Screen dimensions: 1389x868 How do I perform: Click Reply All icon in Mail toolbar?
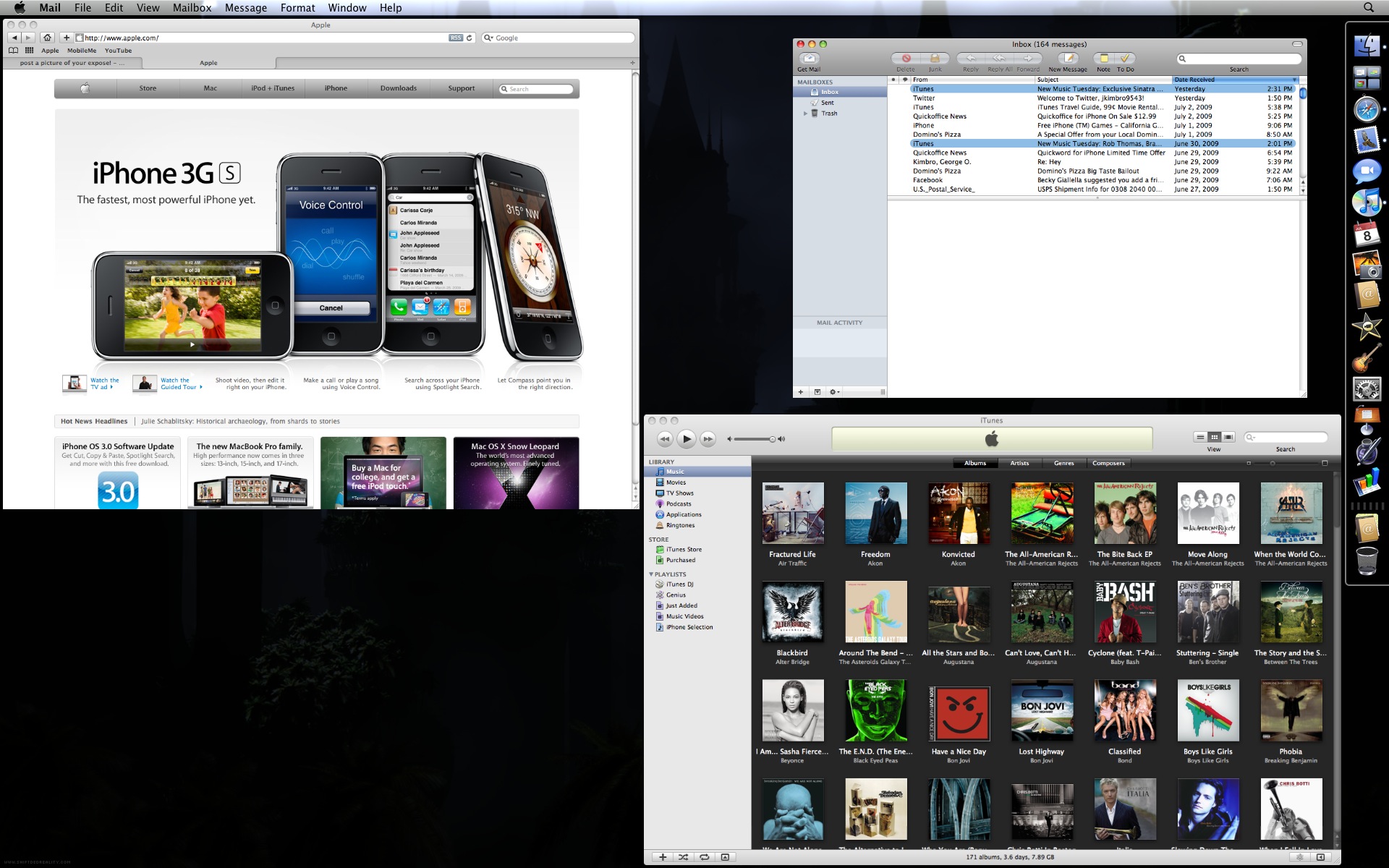(999, 59)
